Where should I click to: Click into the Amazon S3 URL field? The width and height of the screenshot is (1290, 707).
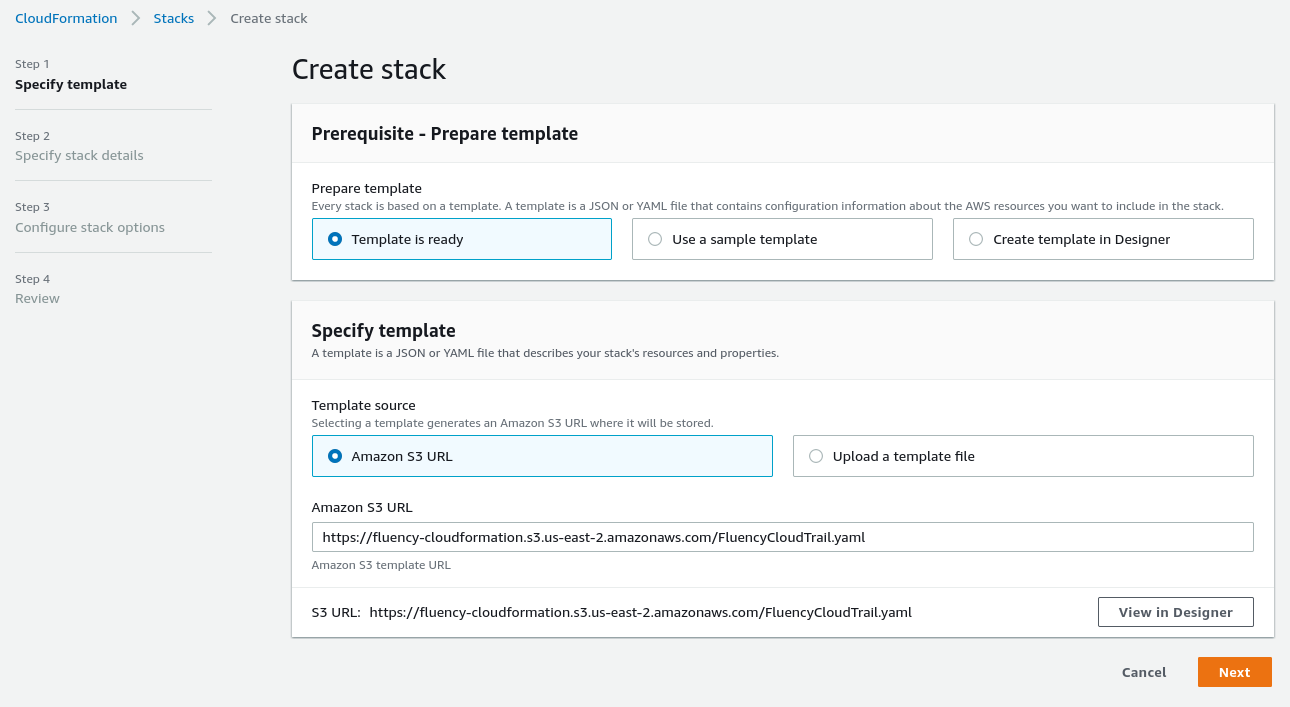[783, 537]
